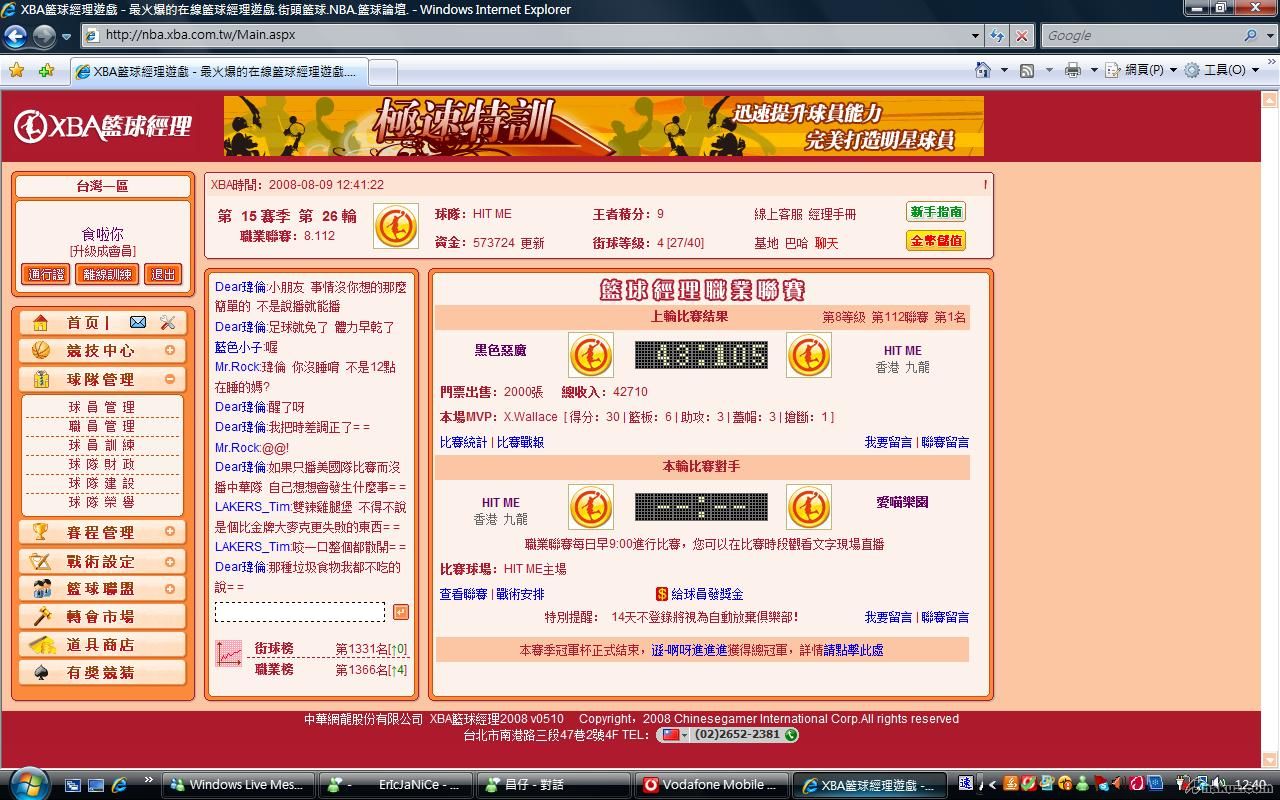Open 球隊建設 in the team submenu

[x=102, y=483]
